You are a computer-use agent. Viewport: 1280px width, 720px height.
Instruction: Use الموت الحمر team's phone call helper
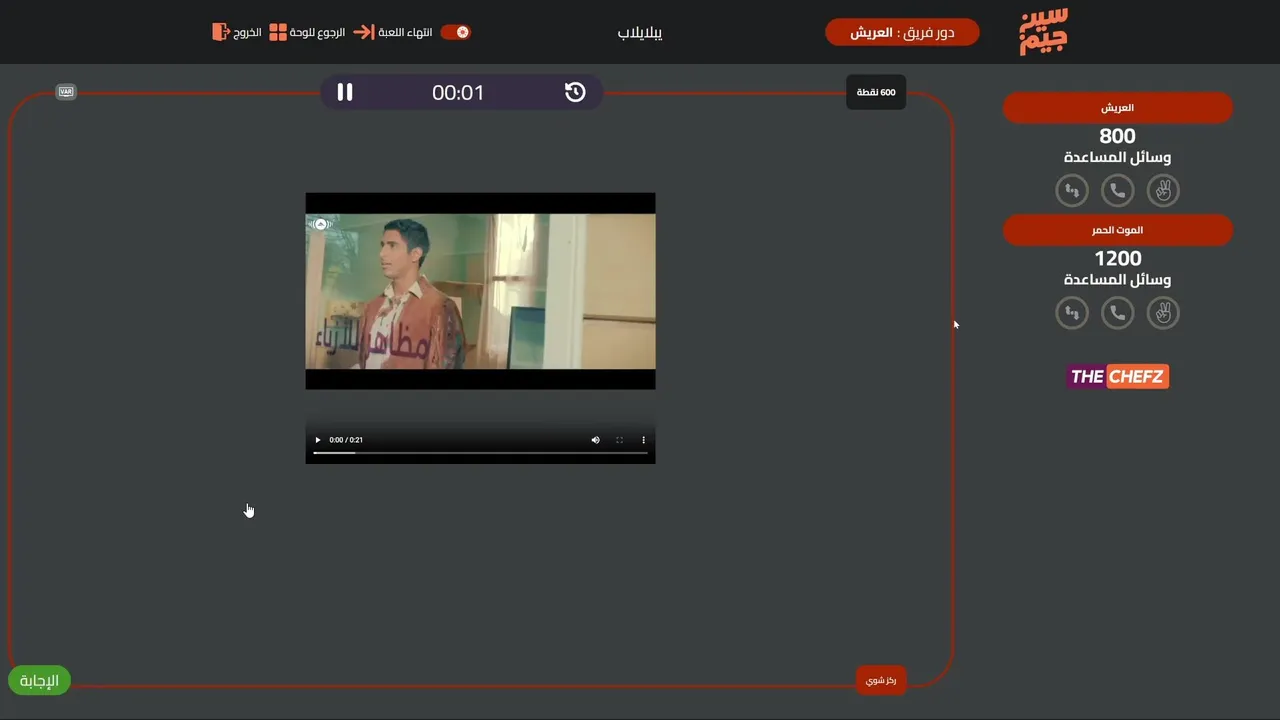pyautogui.click(x=1118, y=313)
